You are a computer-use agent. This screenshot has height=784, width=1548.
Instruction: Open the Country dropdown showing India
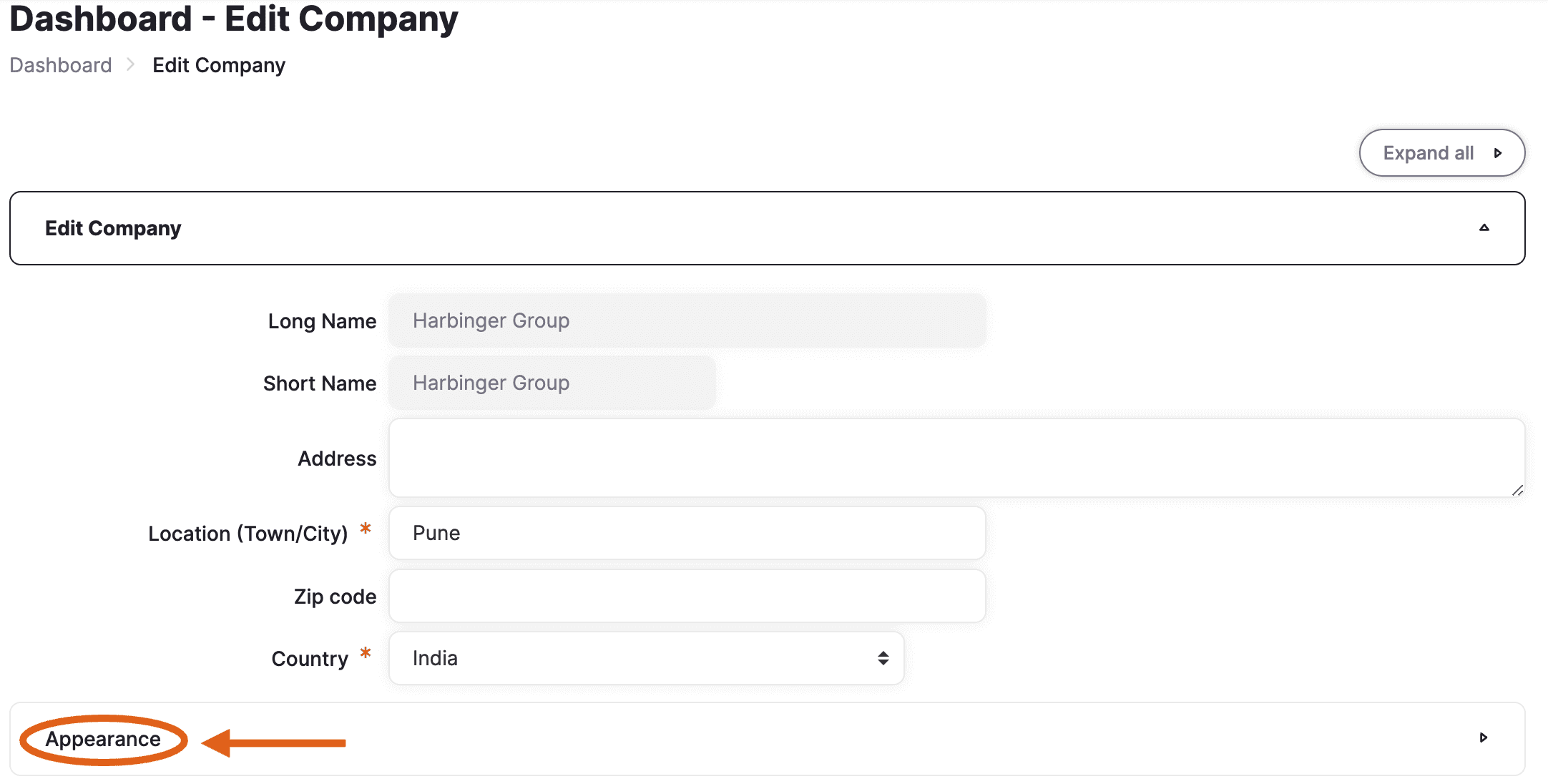point(647,658)
